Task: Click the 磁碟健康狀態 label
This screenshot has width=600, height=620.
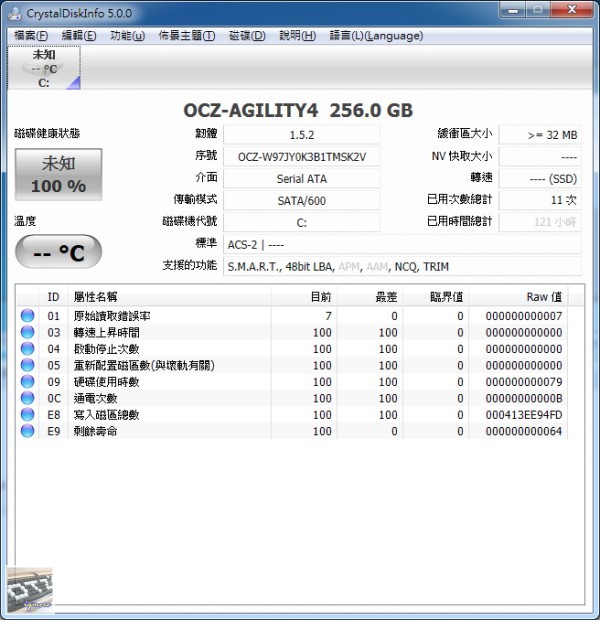Action: click(47, 133)
